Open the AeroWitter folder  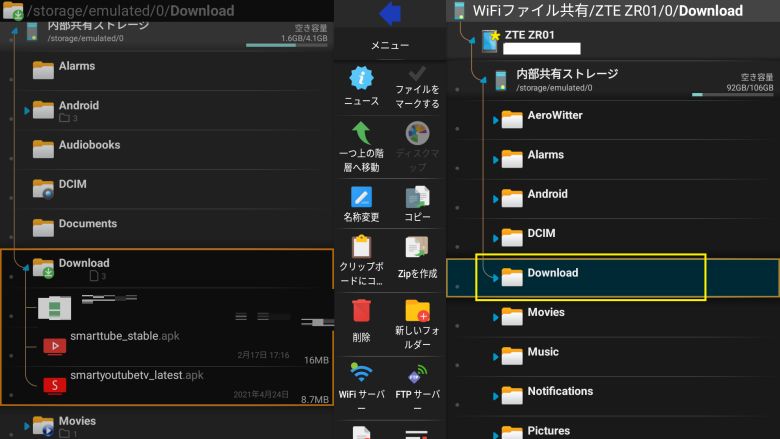click(613, 120)
